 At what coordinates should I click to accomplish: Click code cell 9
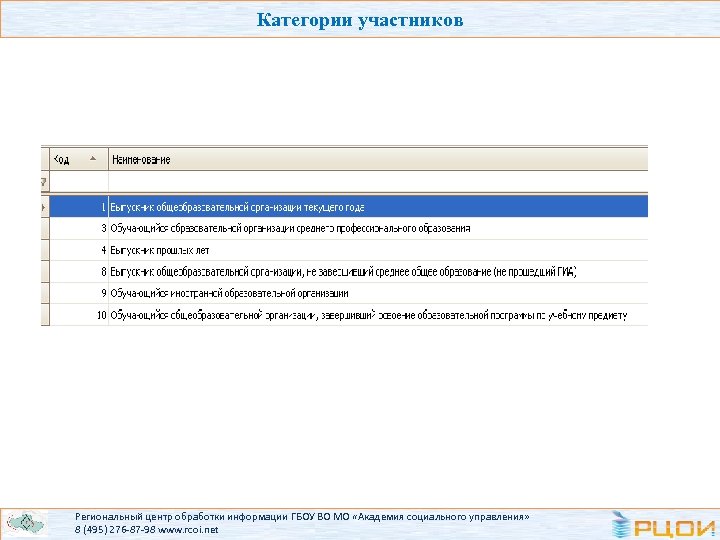coord(79,293)
